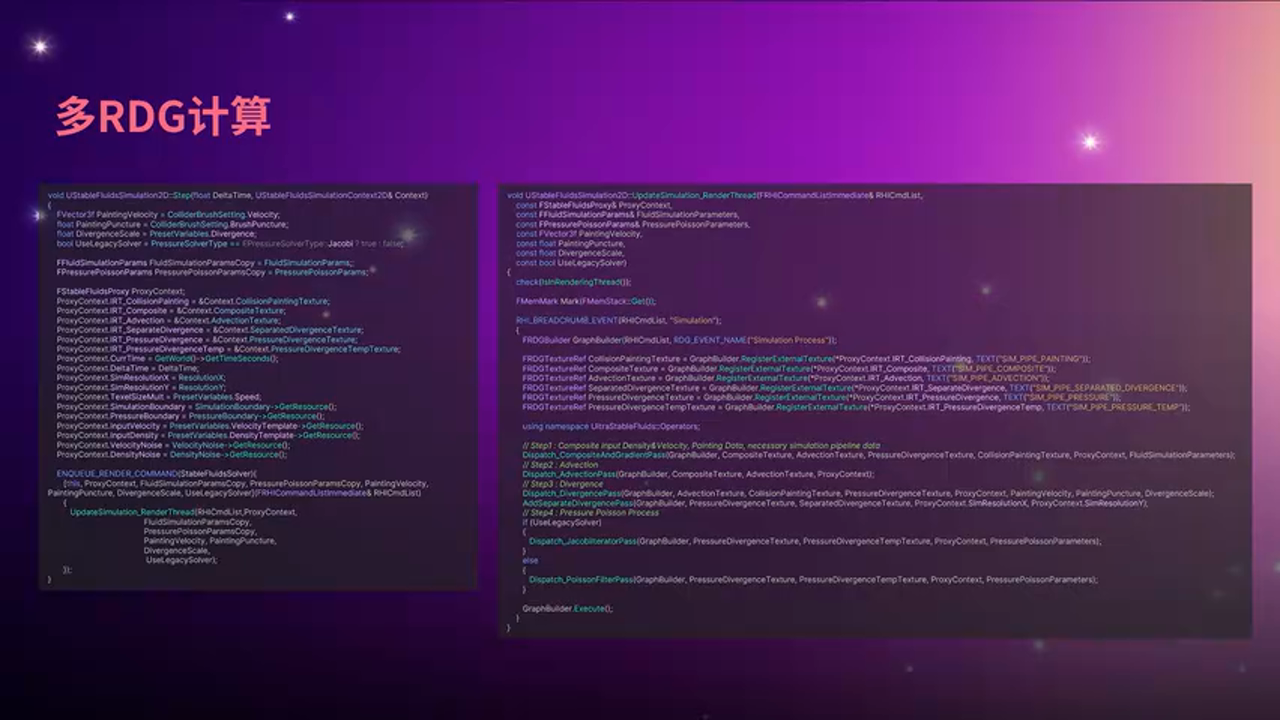1280x720 pixels.
Task: Click the Dispatch_PoissonFilterPass call in the else branch
Action: coord(582,579)
